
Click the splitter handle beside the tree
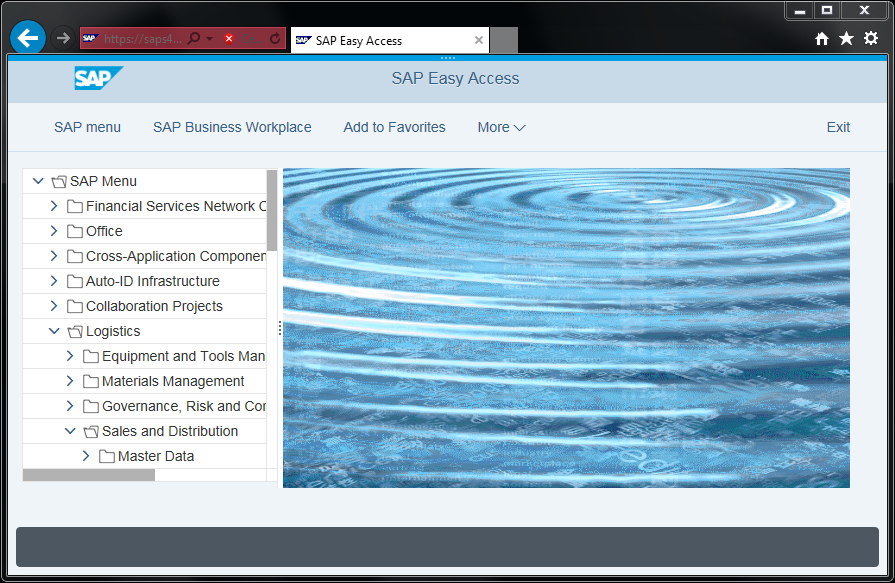click(280, 328)
